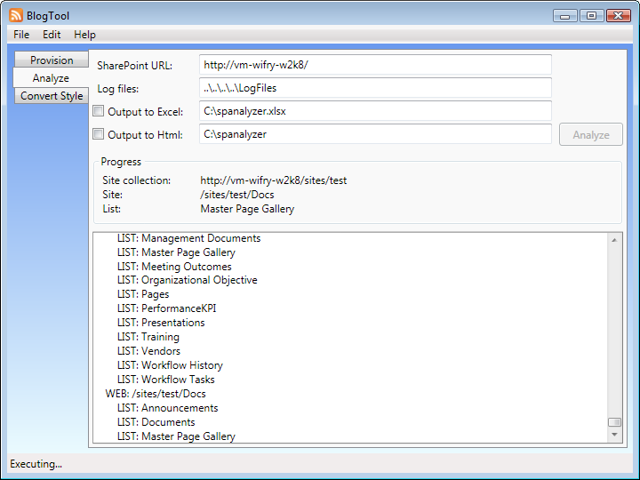Focus the Excel output path field

pos(375,111)
